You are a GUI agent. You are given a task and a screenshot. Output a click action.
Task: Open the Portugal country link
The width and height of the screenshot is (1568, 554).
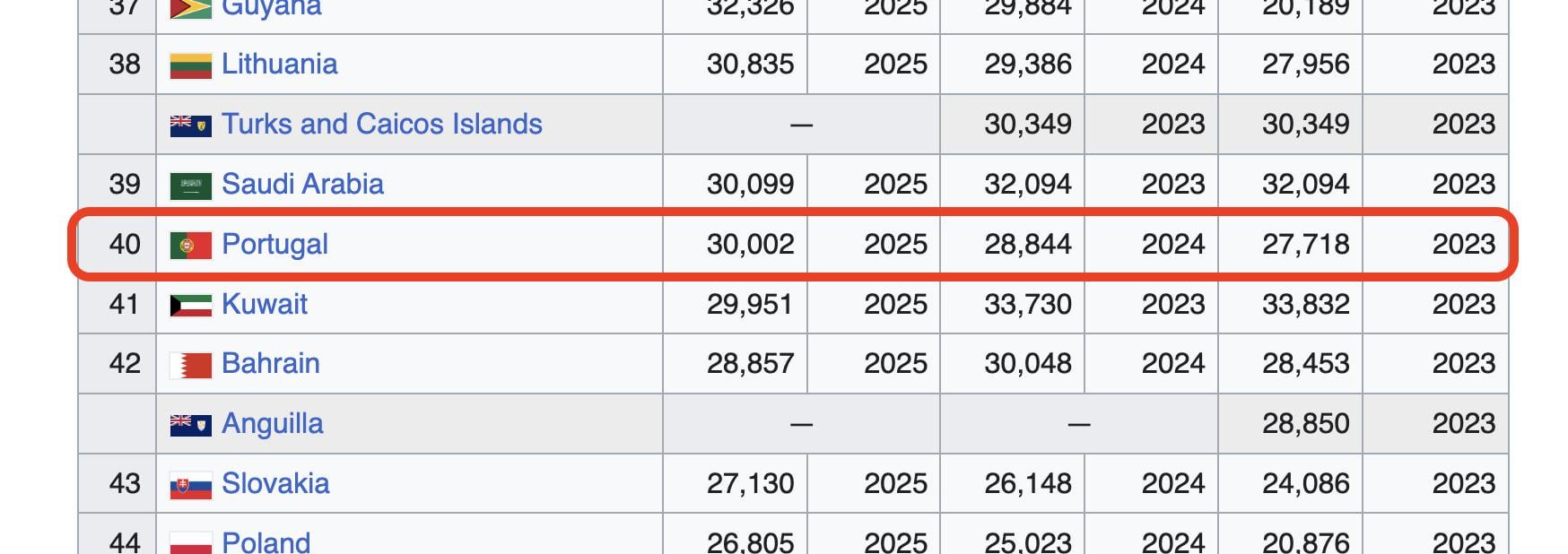[x=274, y=244]
